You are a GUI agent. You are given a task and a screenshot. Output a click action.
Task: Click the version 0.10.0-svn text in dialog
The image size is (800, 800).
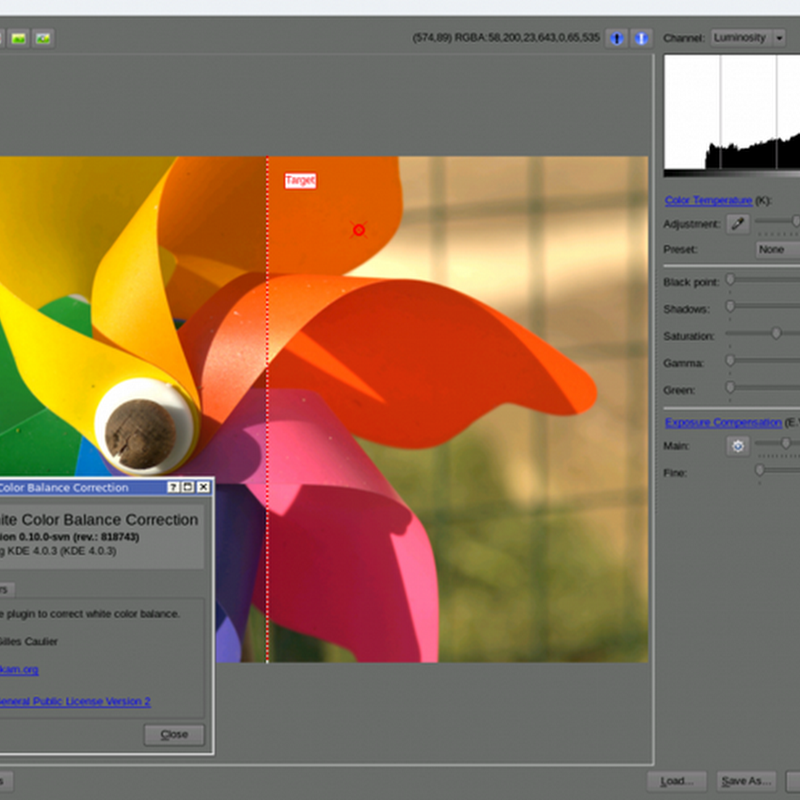(69, 537)
